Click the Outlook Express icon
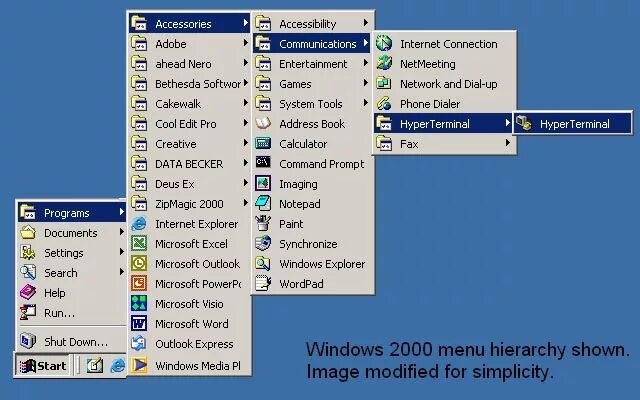 click(x=139, y=344)
